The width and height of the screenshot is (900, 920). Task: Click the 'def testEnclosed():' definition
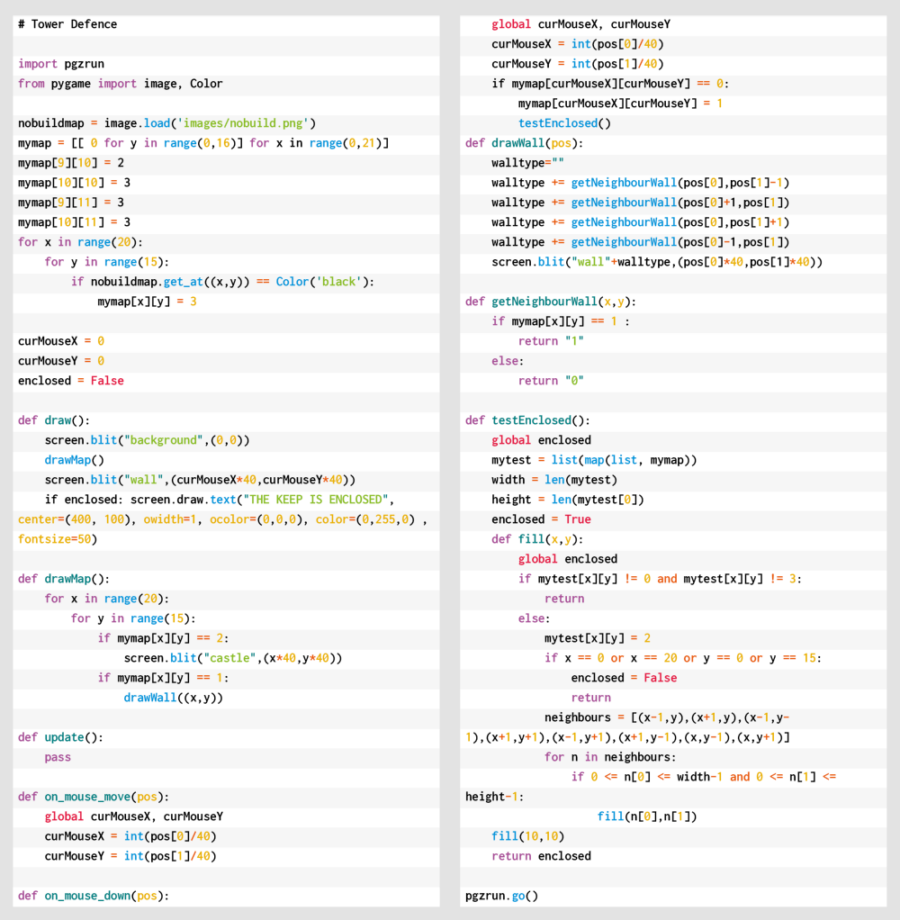point(528,421)
